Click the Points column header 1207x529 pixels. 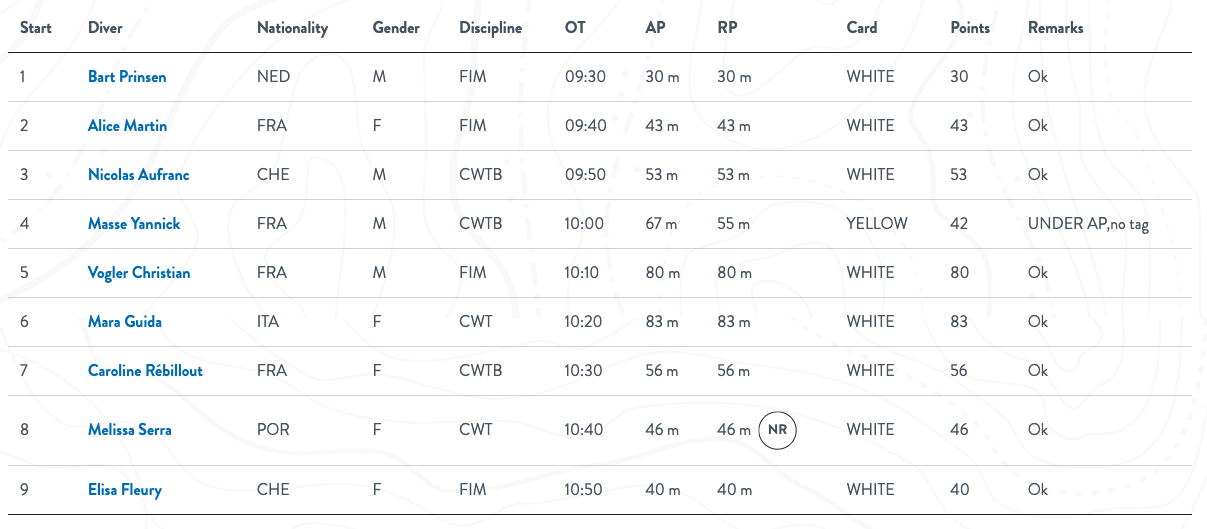(970, 28)
